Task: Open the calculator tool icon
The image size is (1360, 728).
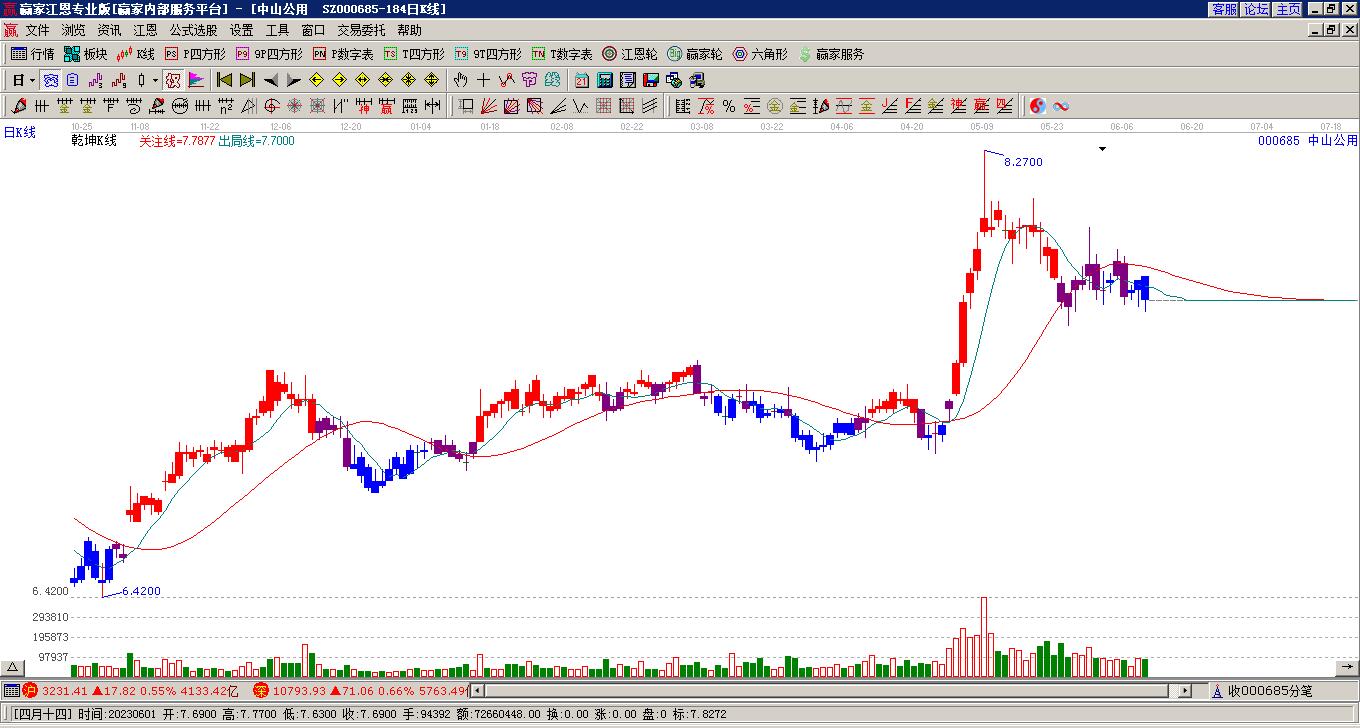Action: [x=605, y=80]
